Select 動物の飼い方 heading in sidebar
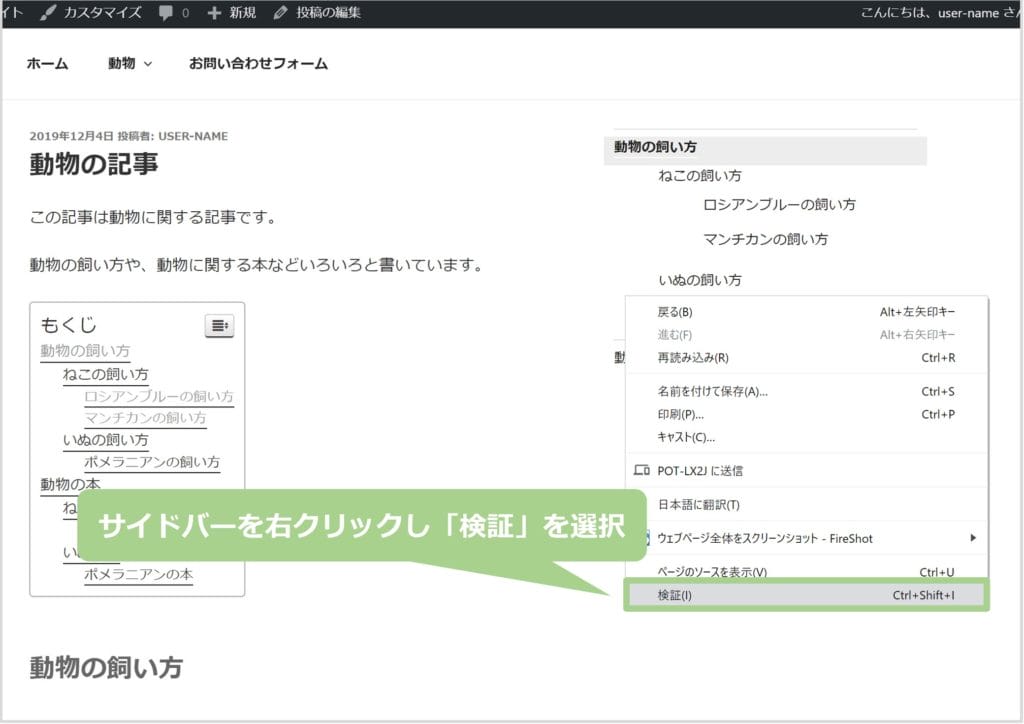 point(655,147)
